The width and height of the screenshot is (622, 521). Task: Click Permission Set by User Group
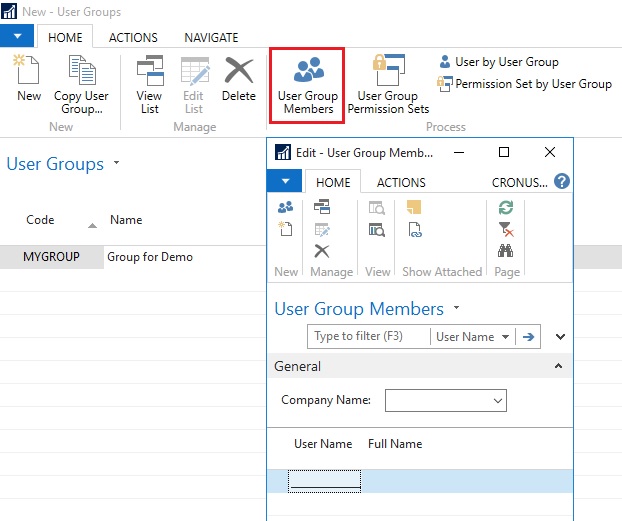tap(525, 84)
